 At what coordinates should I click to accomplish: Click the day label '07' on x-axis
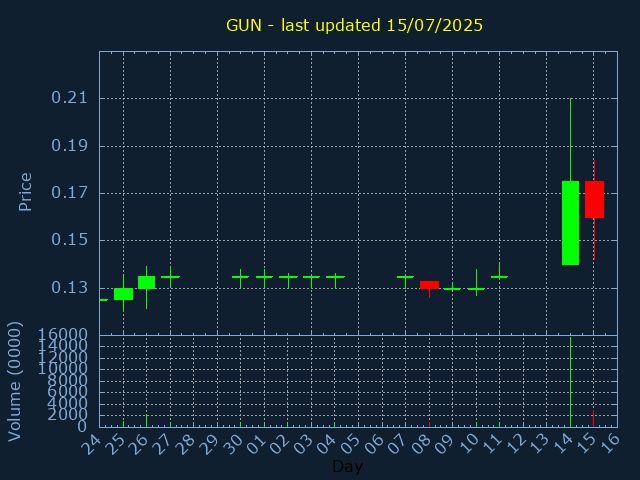pos(397,444)
